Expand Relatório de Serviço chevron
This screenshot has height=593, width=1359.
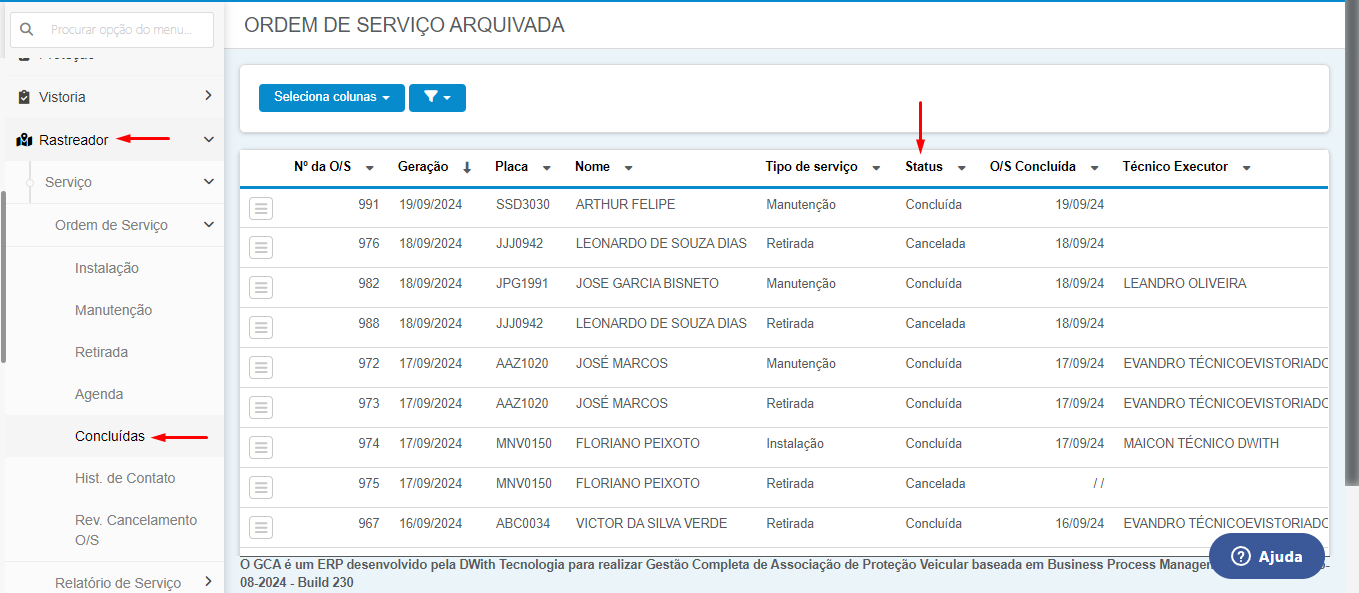[208, 581]
